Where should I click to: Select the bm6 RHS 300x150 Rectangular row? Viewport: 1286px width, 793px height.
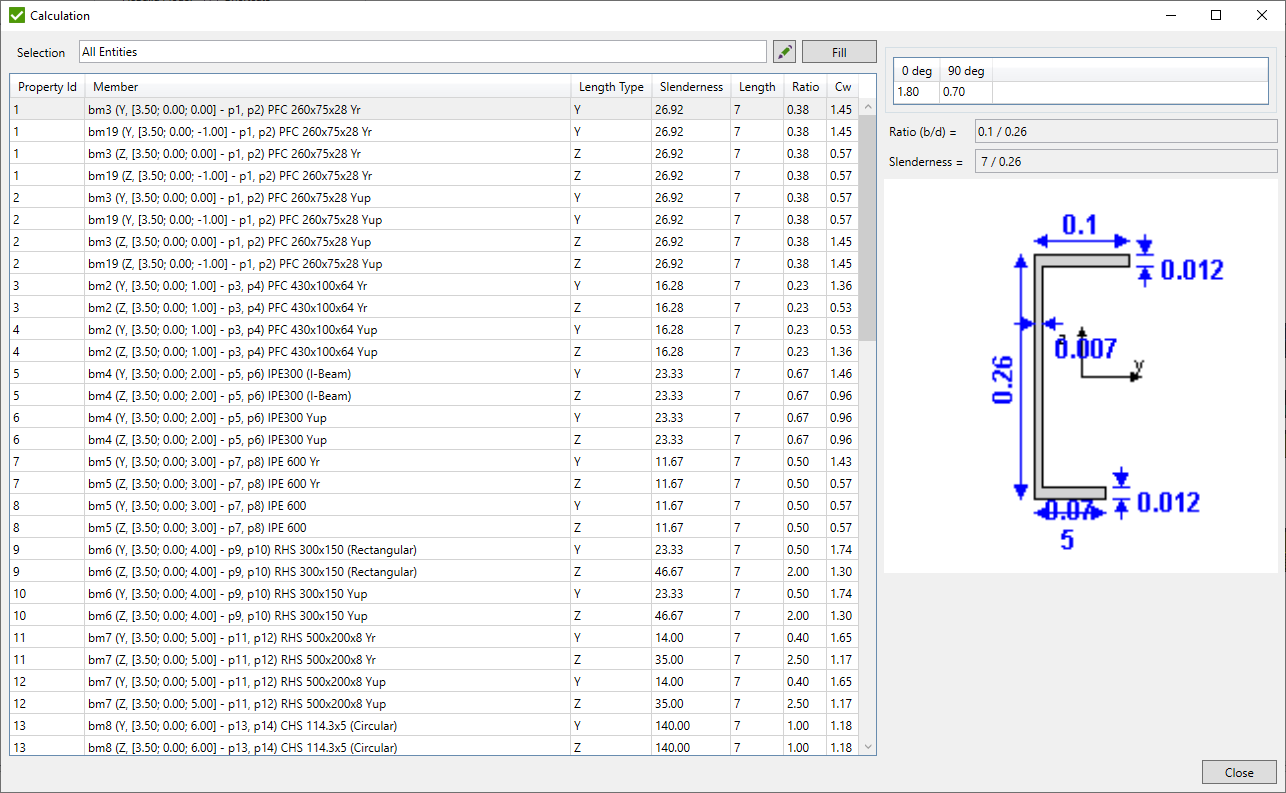[x=300, y=549]
